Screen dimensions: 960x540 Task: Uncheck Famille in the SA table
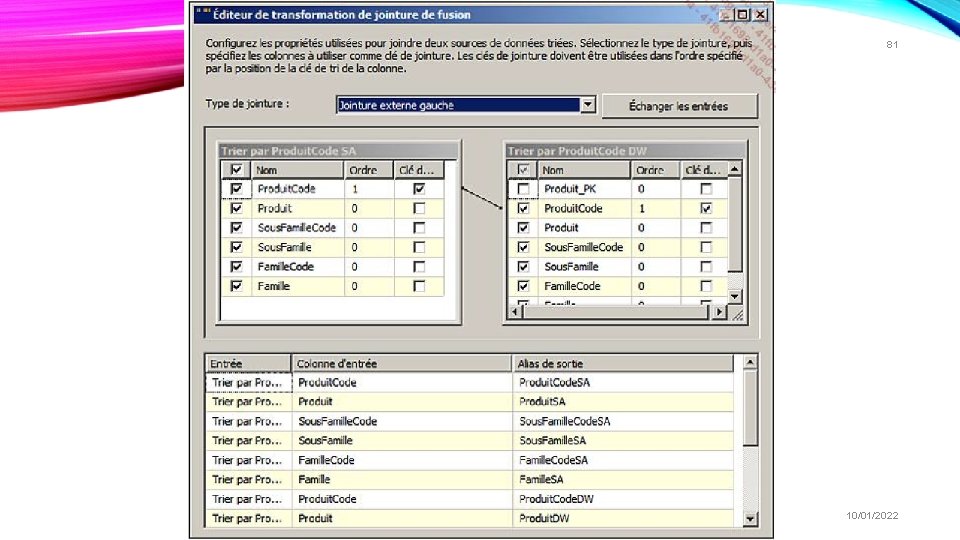pos(236,286)
